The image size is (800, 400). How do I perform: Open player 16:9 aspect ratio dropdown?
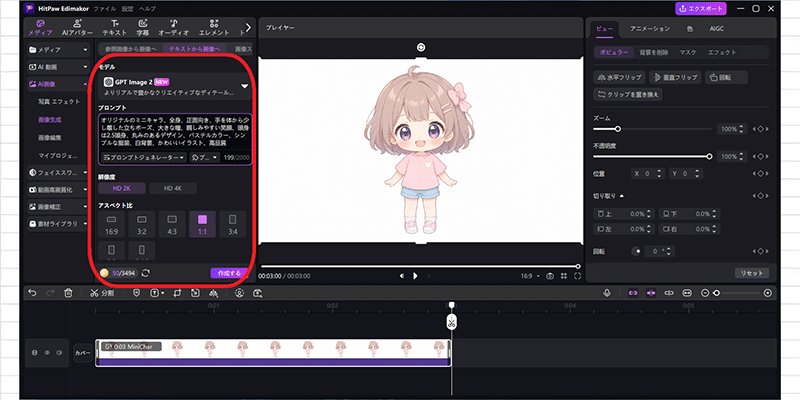click(530, 276)
